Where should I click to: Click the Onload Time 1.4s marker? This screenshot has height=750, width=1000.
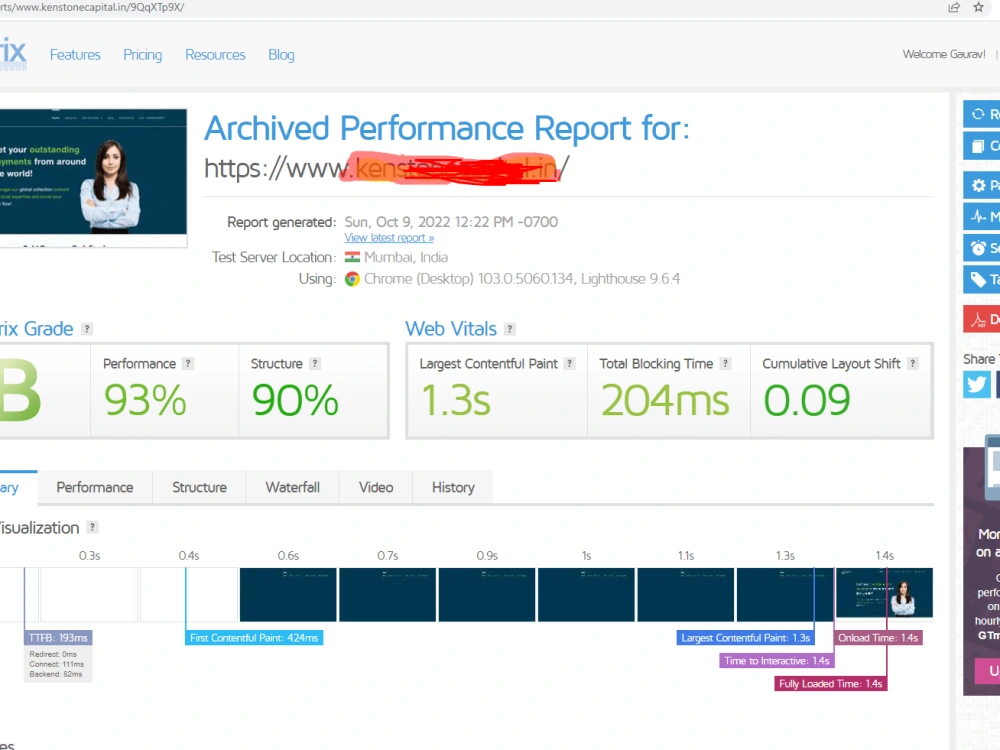(x=878, y=638)
